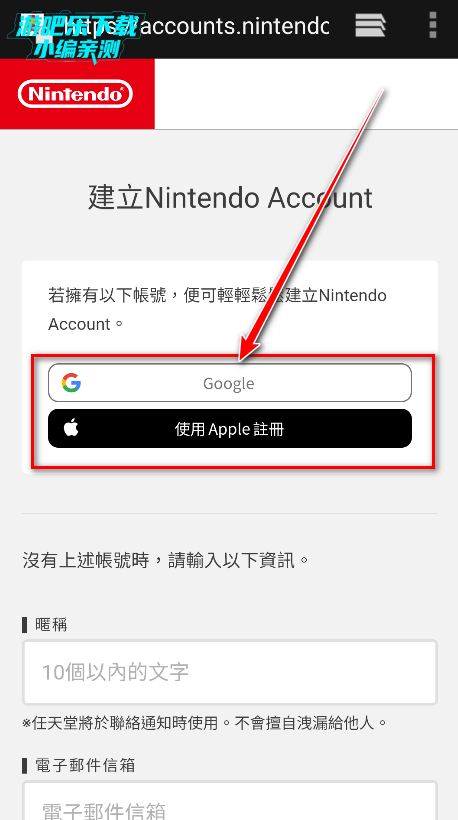Click the 暱稱 field label

tap(51, 624)
